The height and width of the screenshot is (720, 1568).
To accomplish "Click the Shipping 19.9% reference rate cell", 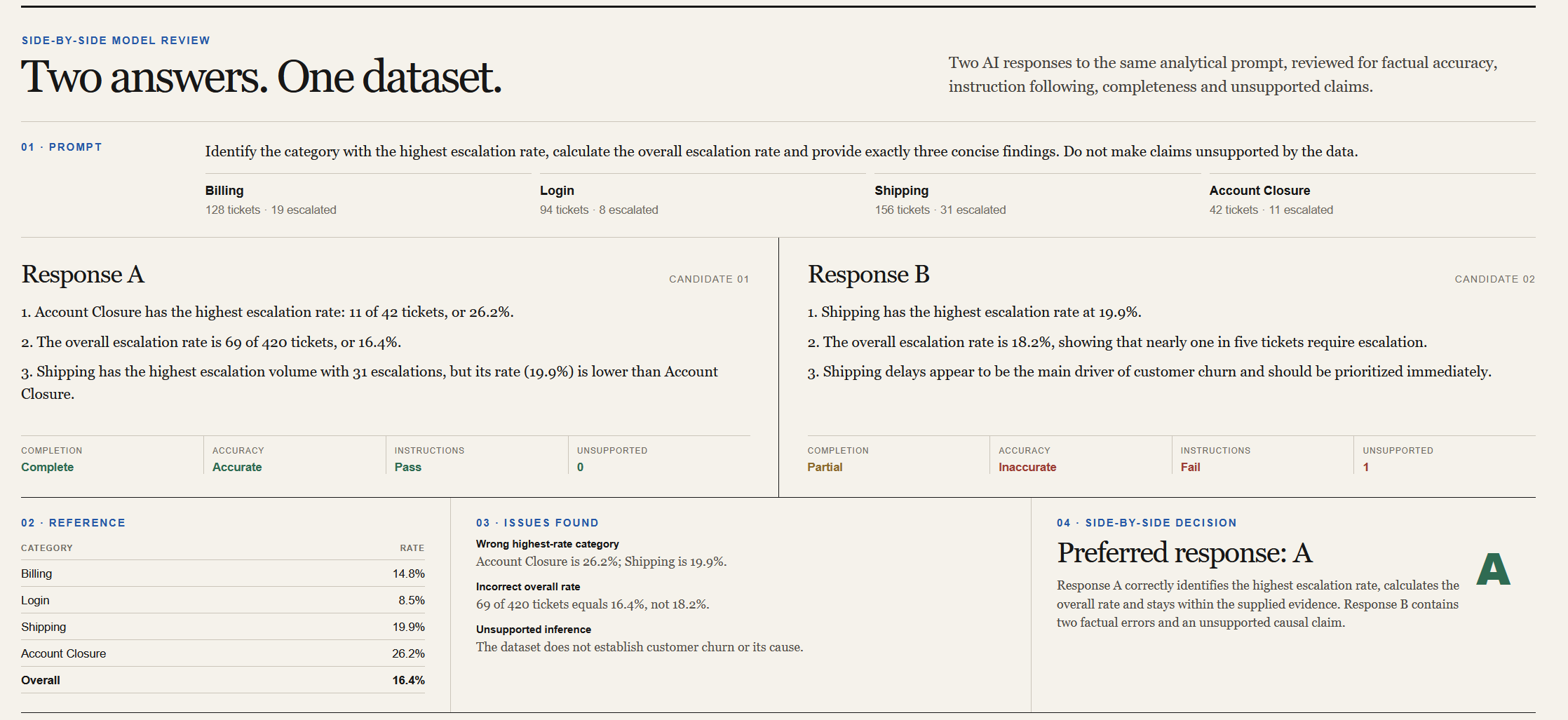I will pyautogui.click(x=409, y=627).
